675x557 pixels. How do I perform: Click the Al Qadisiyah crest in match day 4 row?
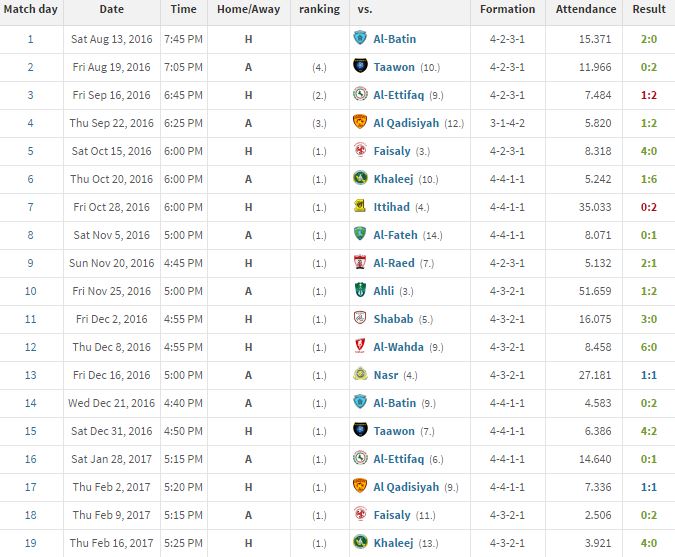(360, 122)
